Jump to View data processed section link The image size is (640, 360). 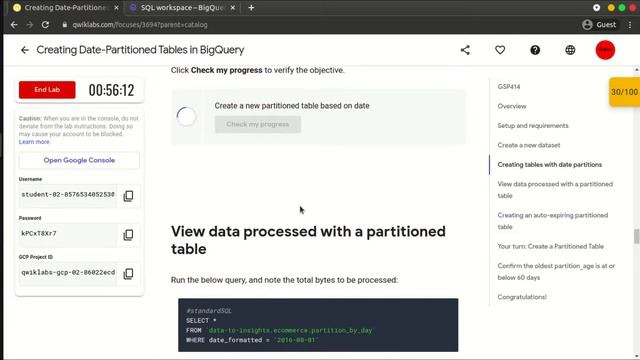(x=555, y=190)
